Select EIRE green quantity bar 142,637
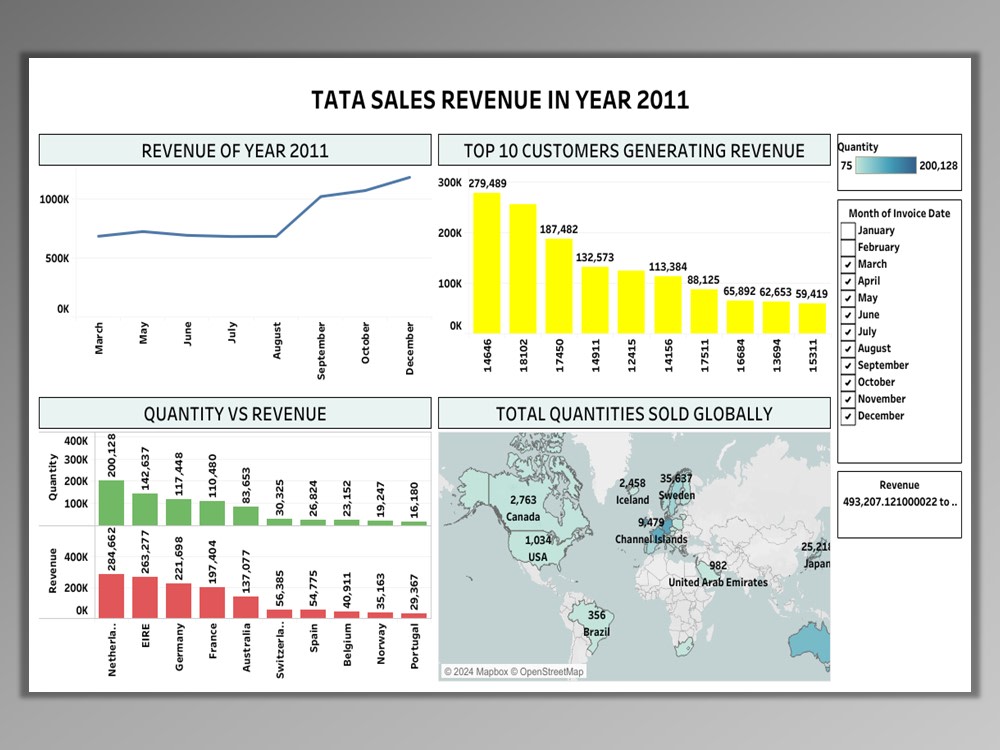This screenshot has height=750, width=1000. [x=145, y=509]
